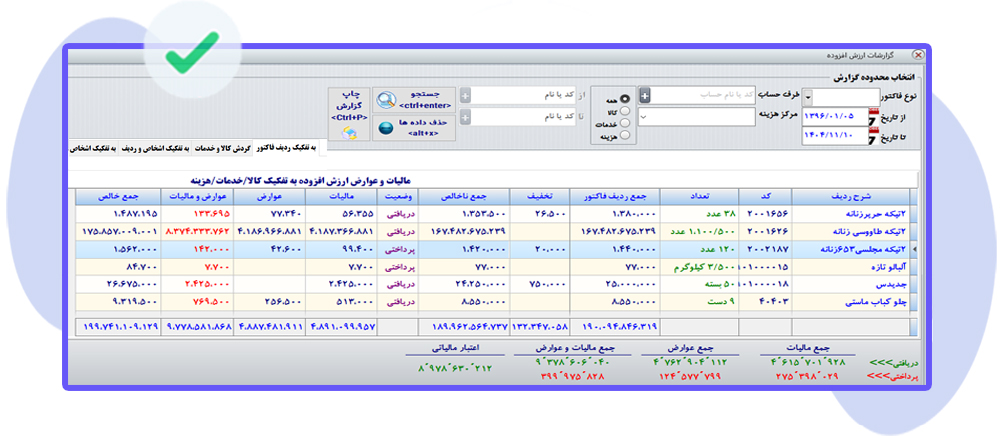
Task: Click the تخفیف column header
Action: [538, 196]
